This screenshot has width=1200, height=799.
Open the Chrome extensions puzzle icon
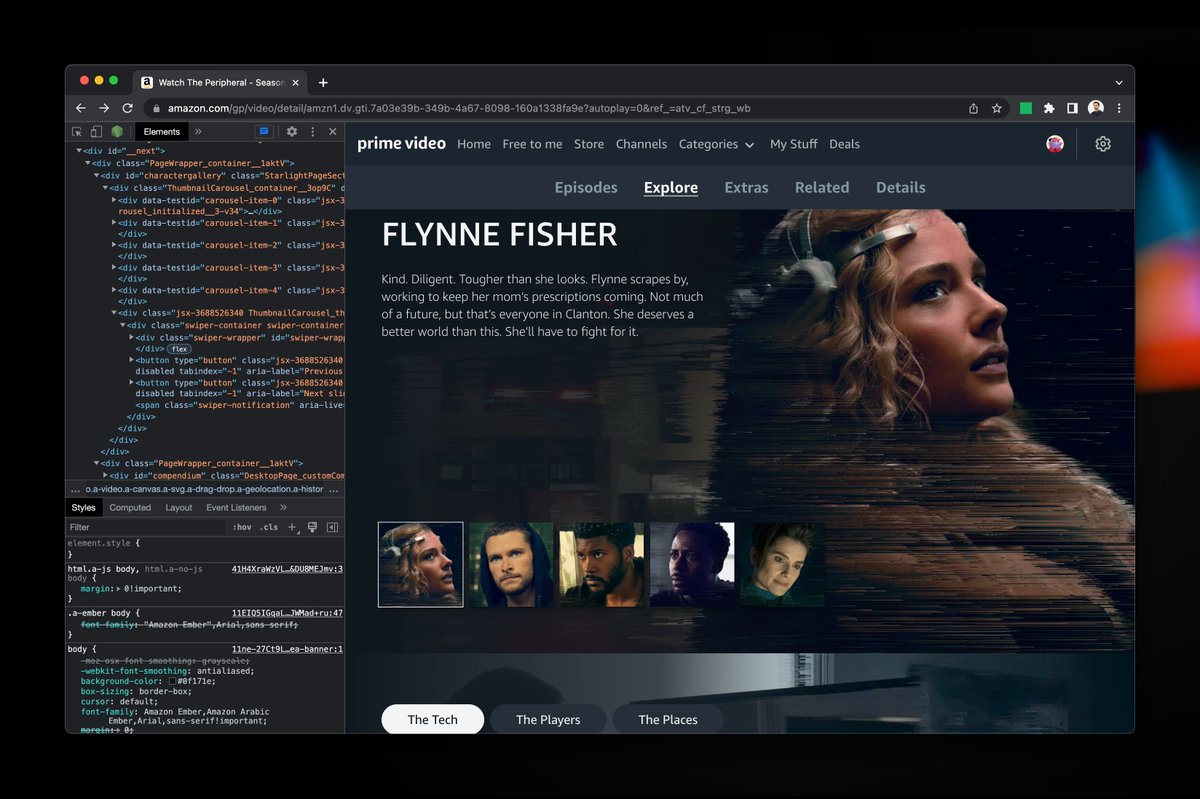pos(1049,108)
